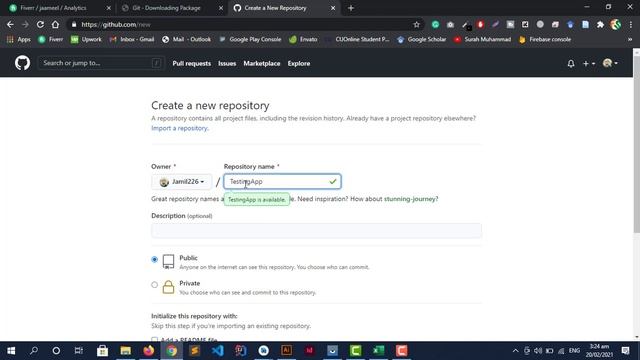Open the Action Center notifications
Image resolution: width=640 pixels, height=360 pixels.
point(625,351)
